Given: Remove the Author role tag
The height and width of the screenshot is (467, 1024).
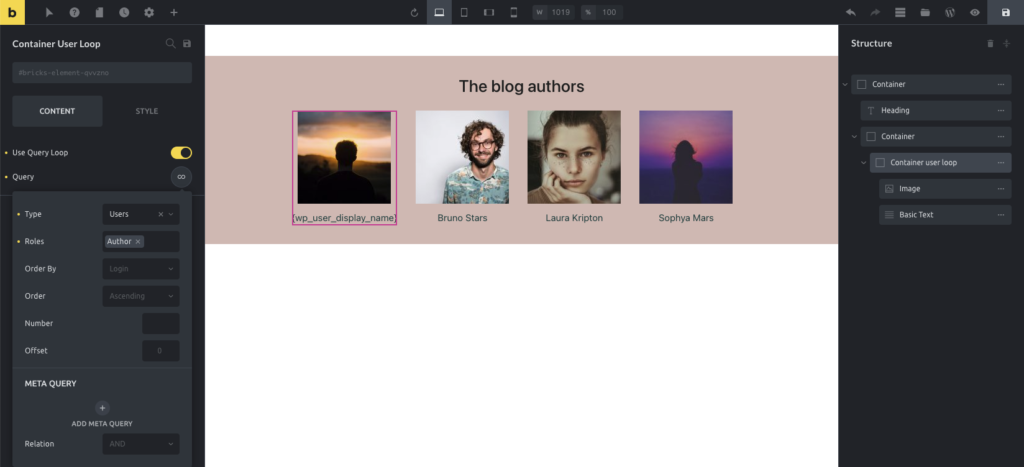Looking at the screenshot, I should (x=138, y=241).
